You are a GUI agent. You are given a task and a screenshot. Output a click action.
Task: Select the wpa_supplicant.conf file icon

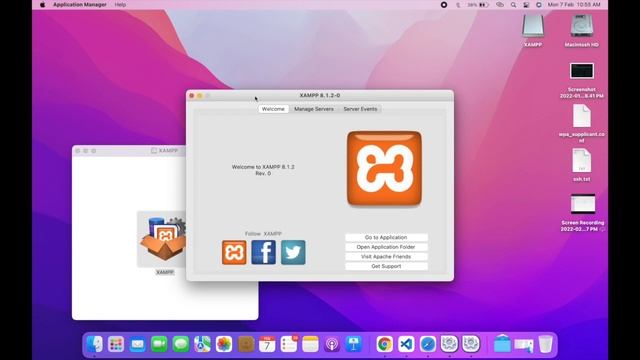pyautogui.click(x=582, y=116)
